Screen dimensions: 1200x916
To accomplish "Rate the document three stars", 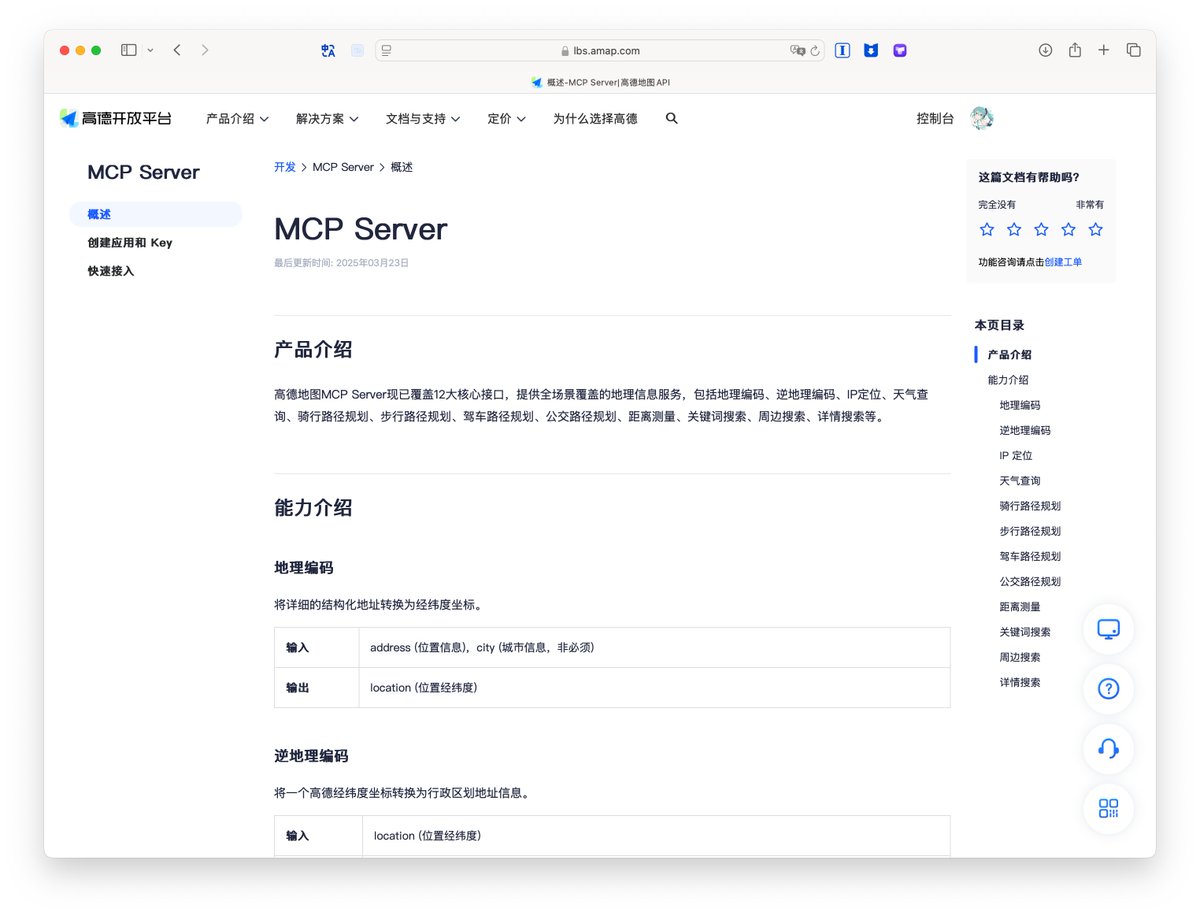I will pyautogui.click(x=1041, y=229).
